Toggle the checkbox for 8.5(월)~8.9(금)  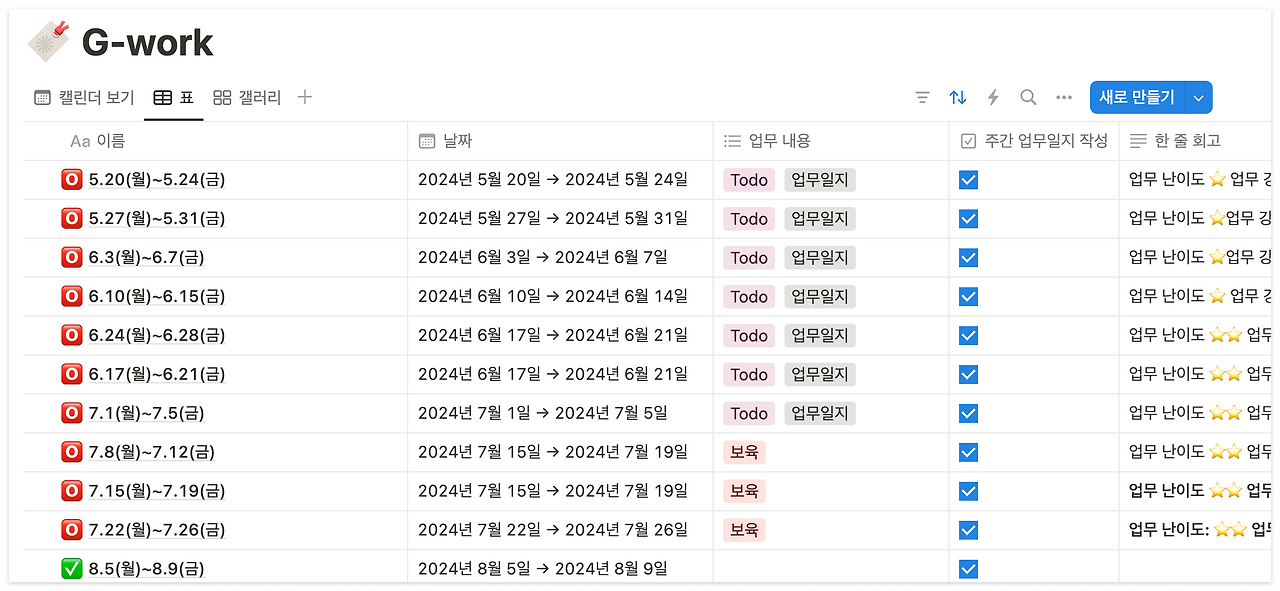968,568
